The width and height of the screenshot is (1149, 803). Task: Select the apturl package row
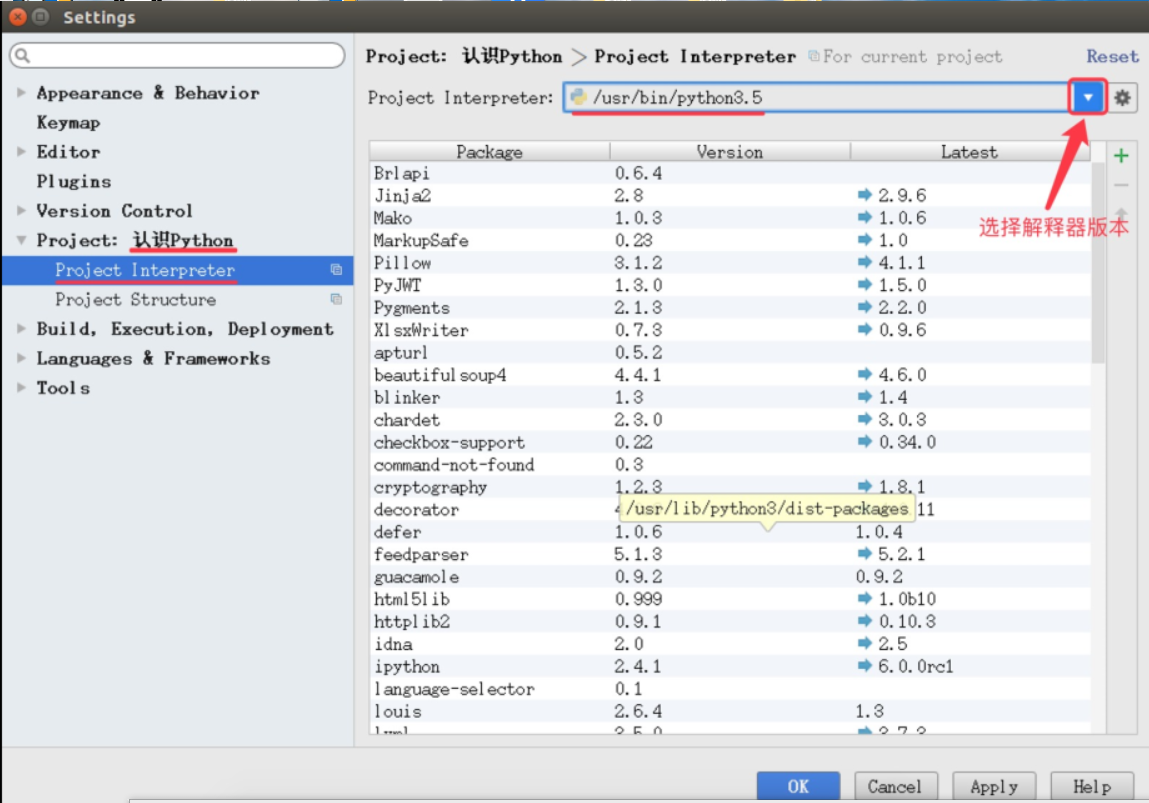pyautogui.click(x=730, y=352)
